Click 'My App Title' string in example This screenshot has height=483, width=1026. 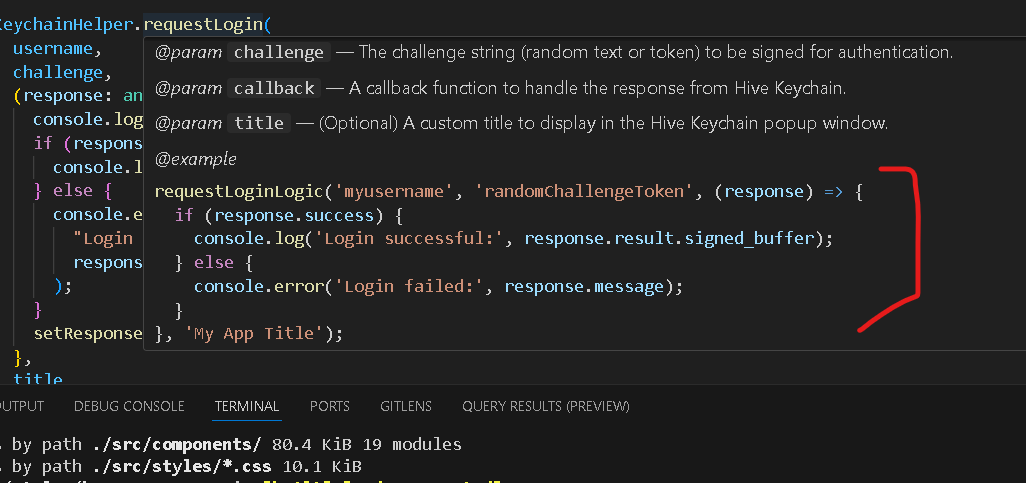pos(255,333)
